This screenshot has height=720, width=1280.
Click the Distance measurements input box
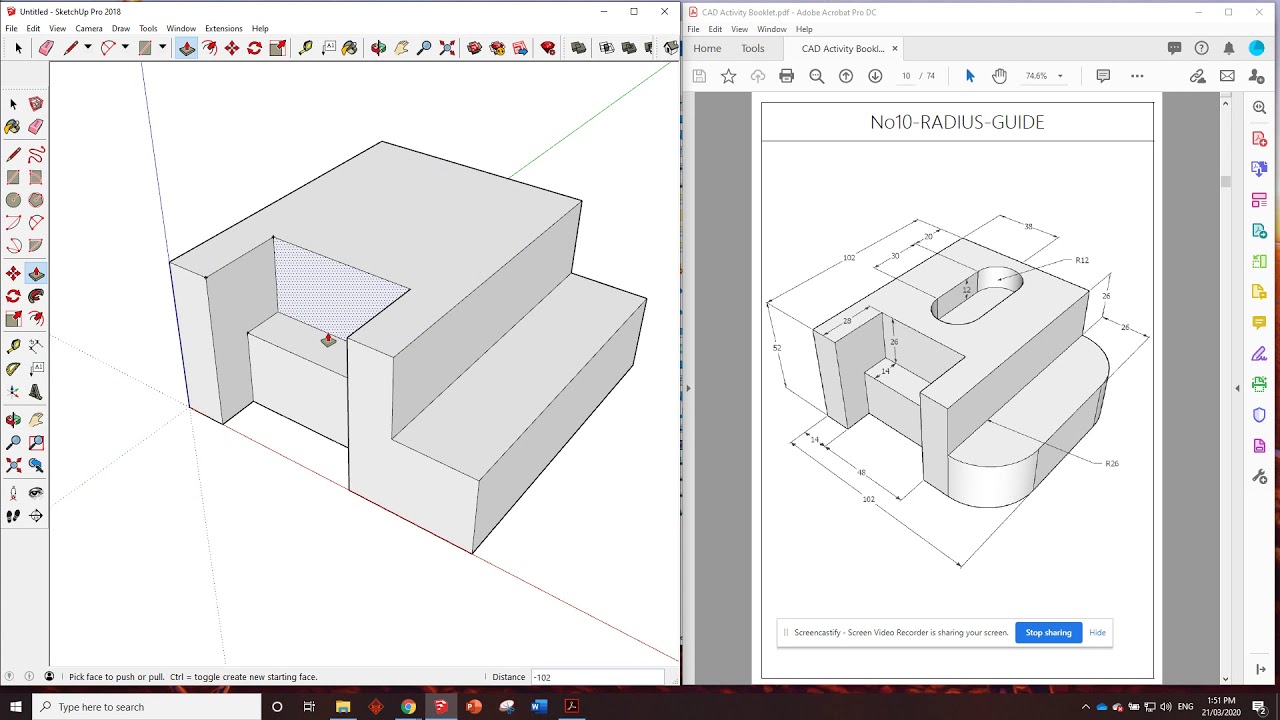[596, 677]
